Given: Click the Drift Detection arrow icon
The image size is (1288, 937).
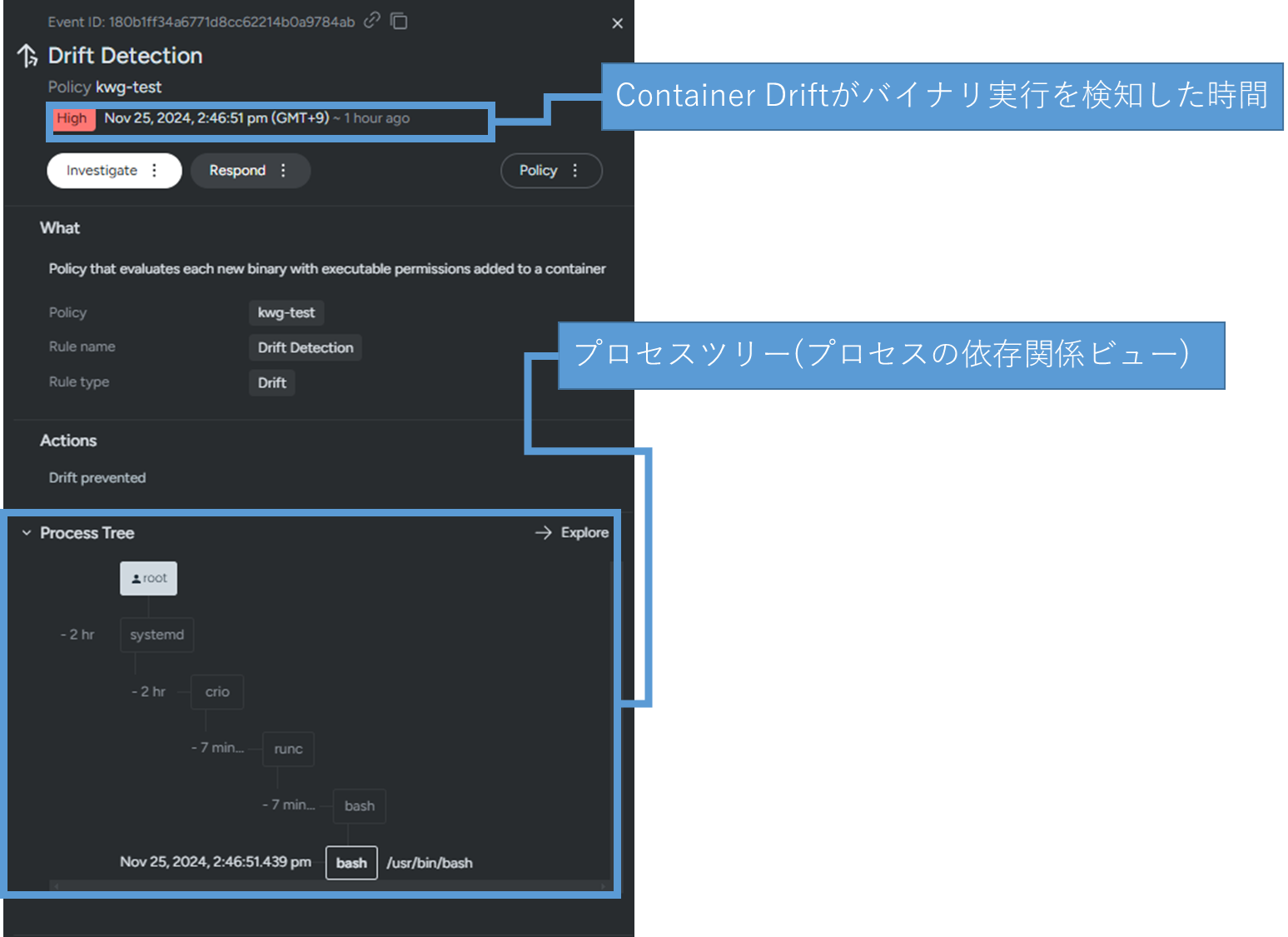Looking at the screenshot, I should [27, 56].
